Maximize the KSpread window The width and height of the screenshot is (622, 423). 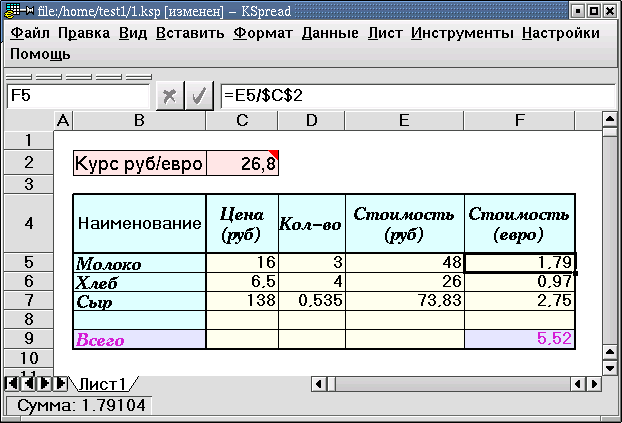[593, 11]
